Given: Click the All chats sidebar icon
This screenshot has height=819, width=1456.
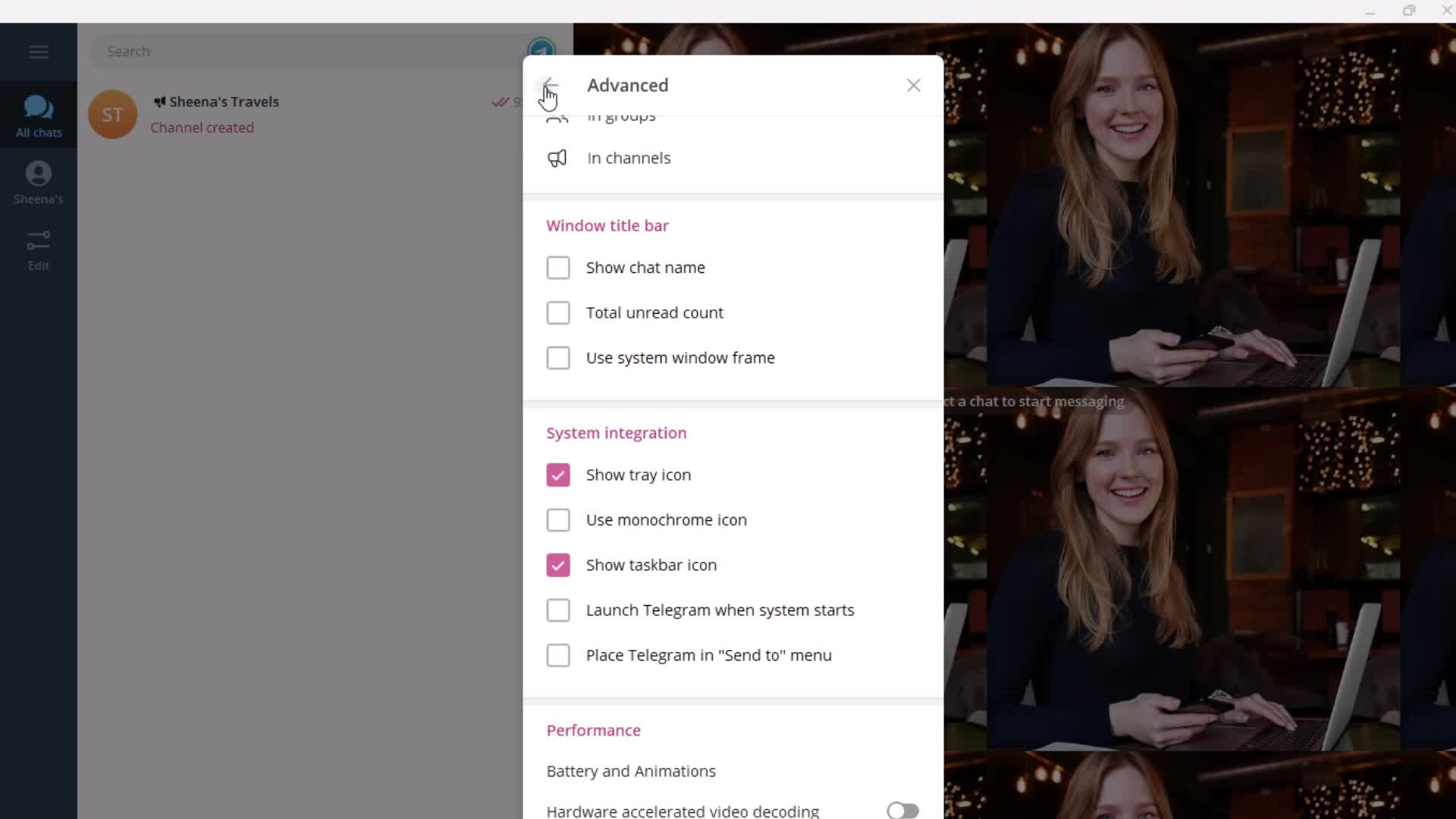Looking at the screenshot, I should click(38, 115).
